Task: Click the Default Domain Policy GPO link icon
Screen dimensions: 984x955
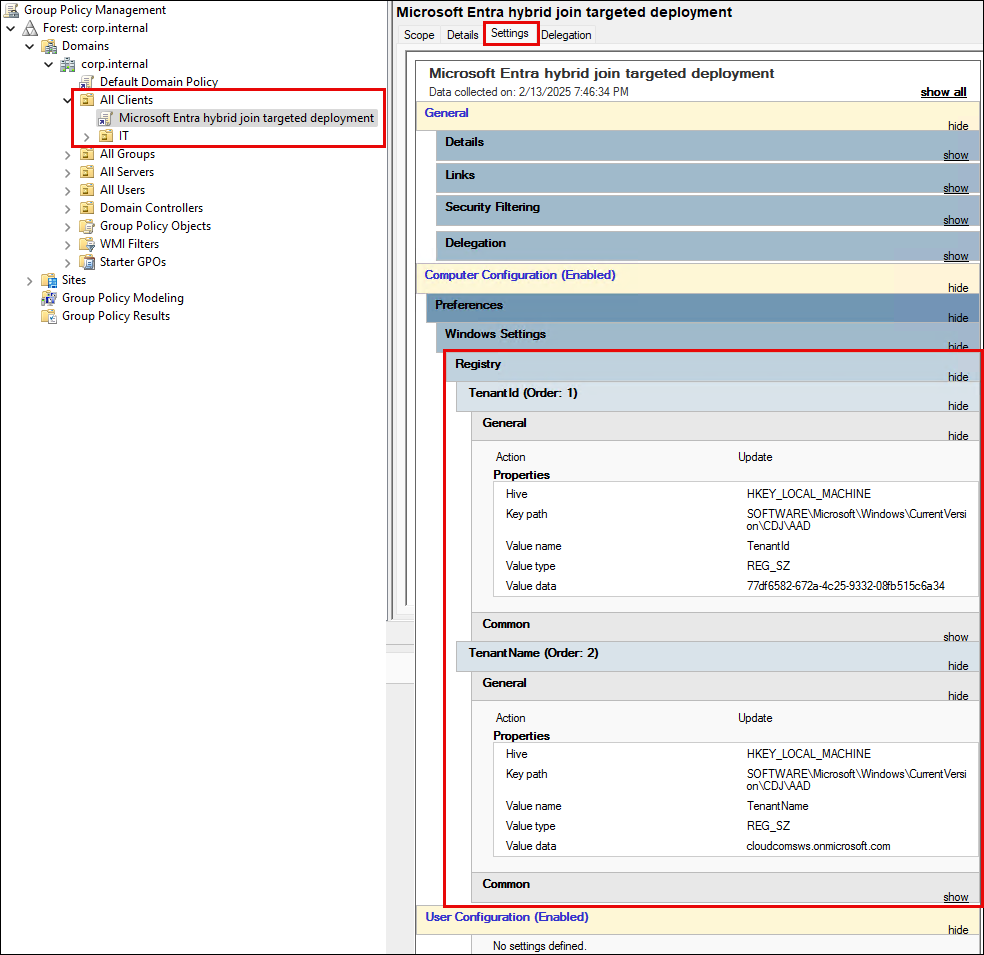Action: pyautogui.click(x=87, y=82)
